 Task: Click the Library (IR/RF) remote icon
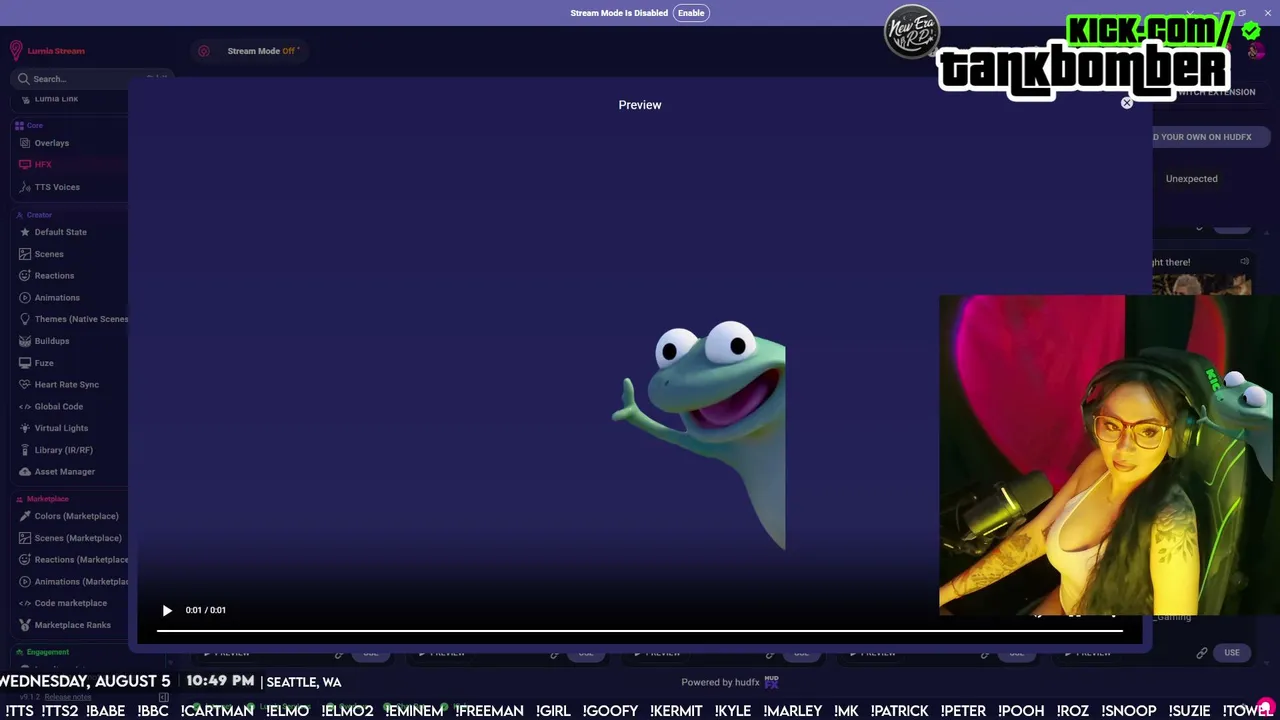(26, 450)
